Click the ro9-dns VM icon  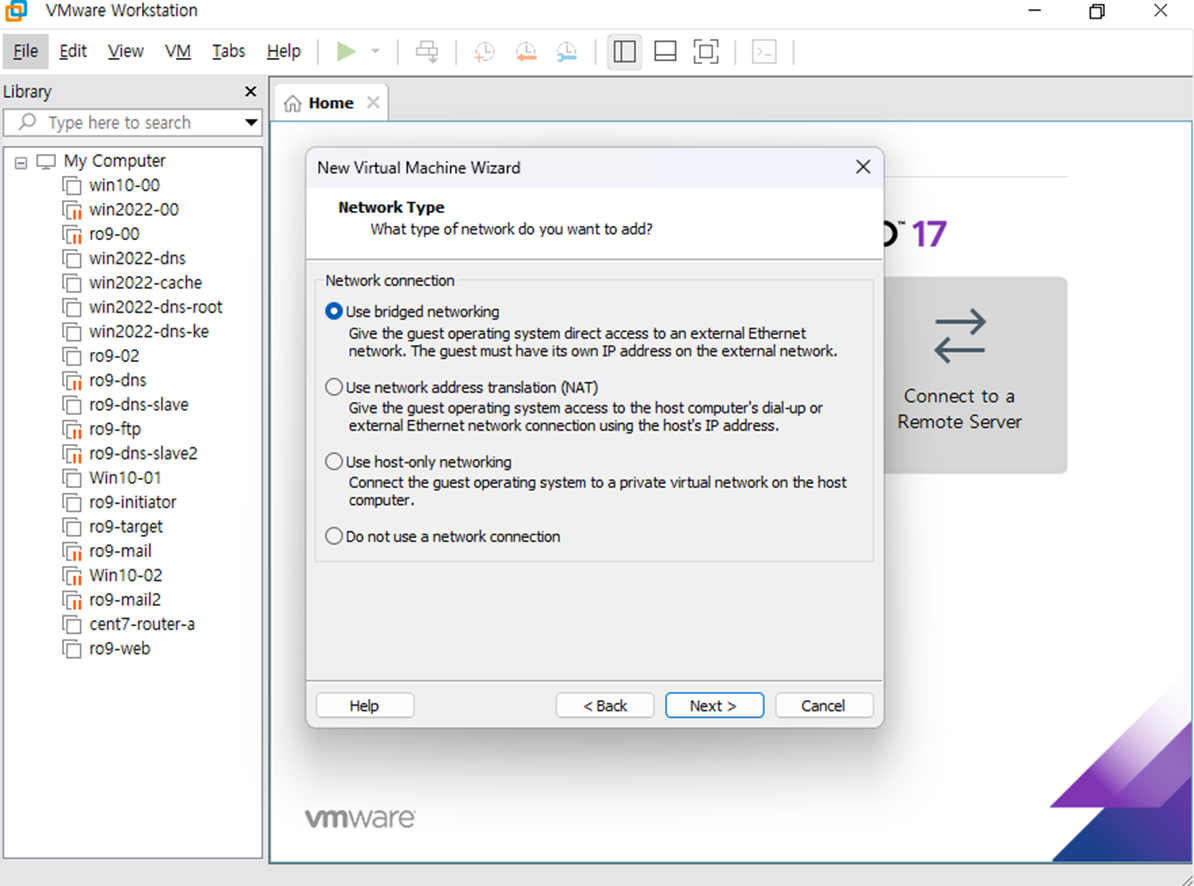pyautogui.click(x=72, y=381)
